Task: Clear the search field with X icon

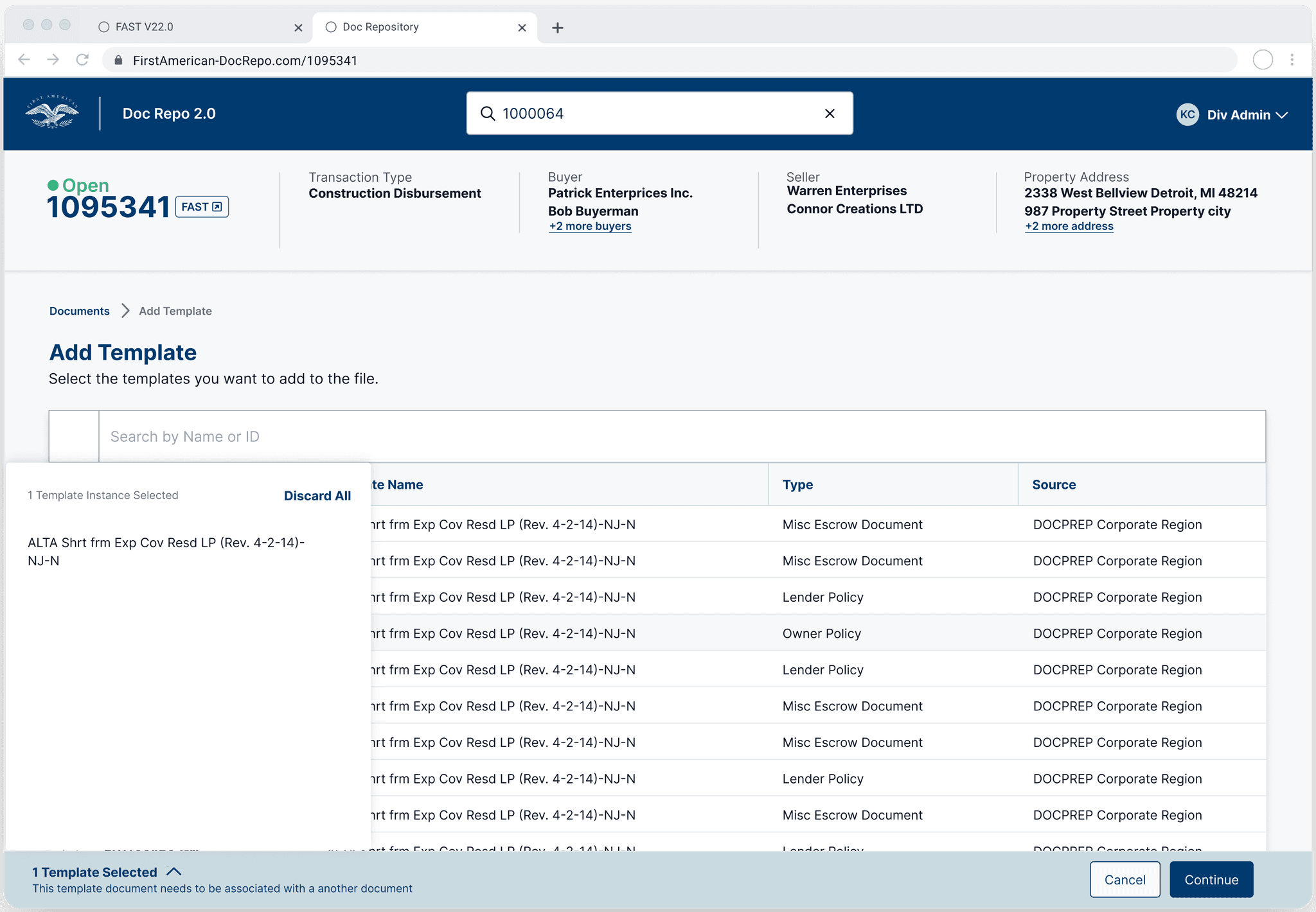Action: (830, 114)
